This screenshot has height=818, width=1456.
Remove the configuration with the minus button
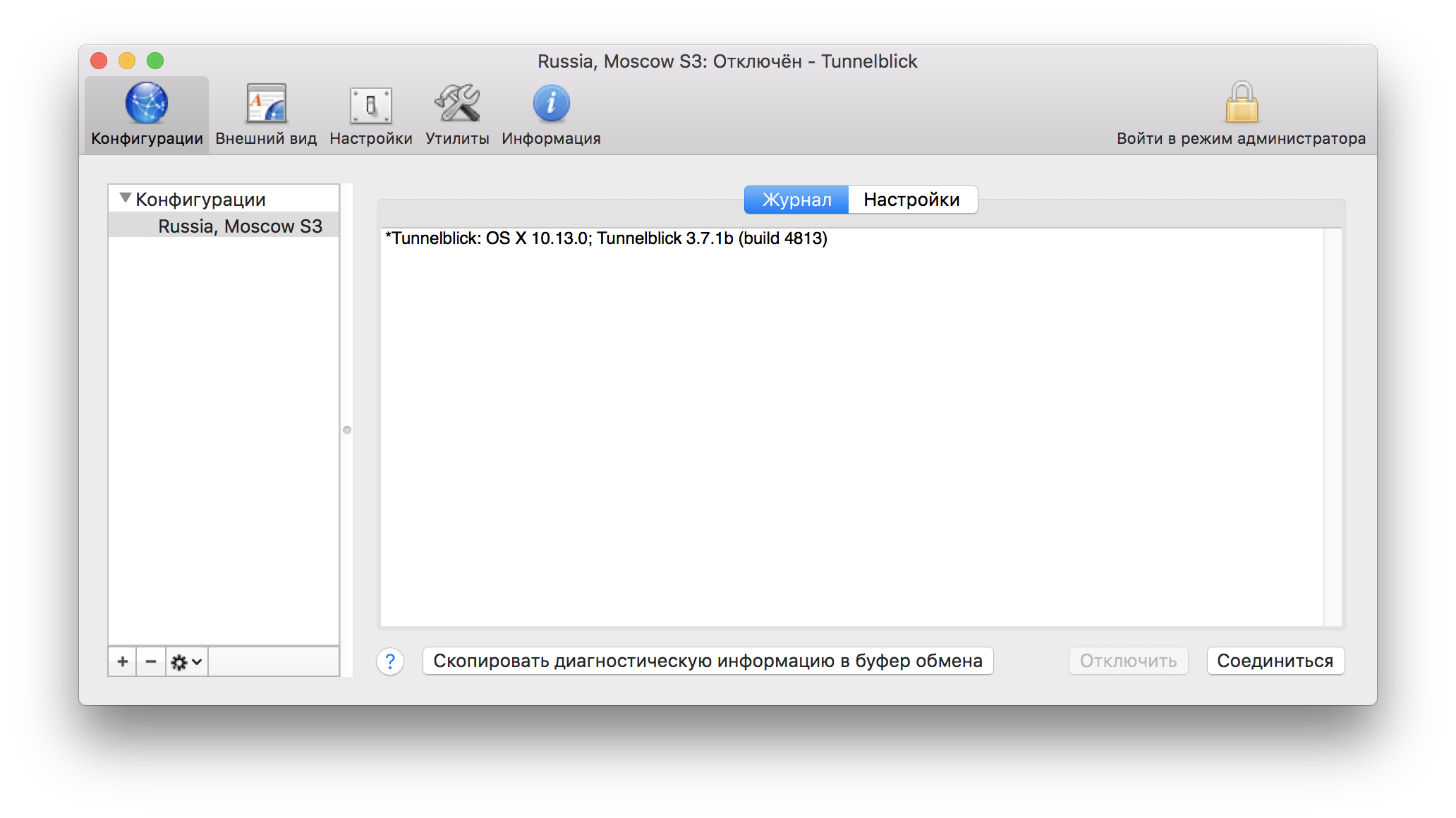(x=151, y=661)
